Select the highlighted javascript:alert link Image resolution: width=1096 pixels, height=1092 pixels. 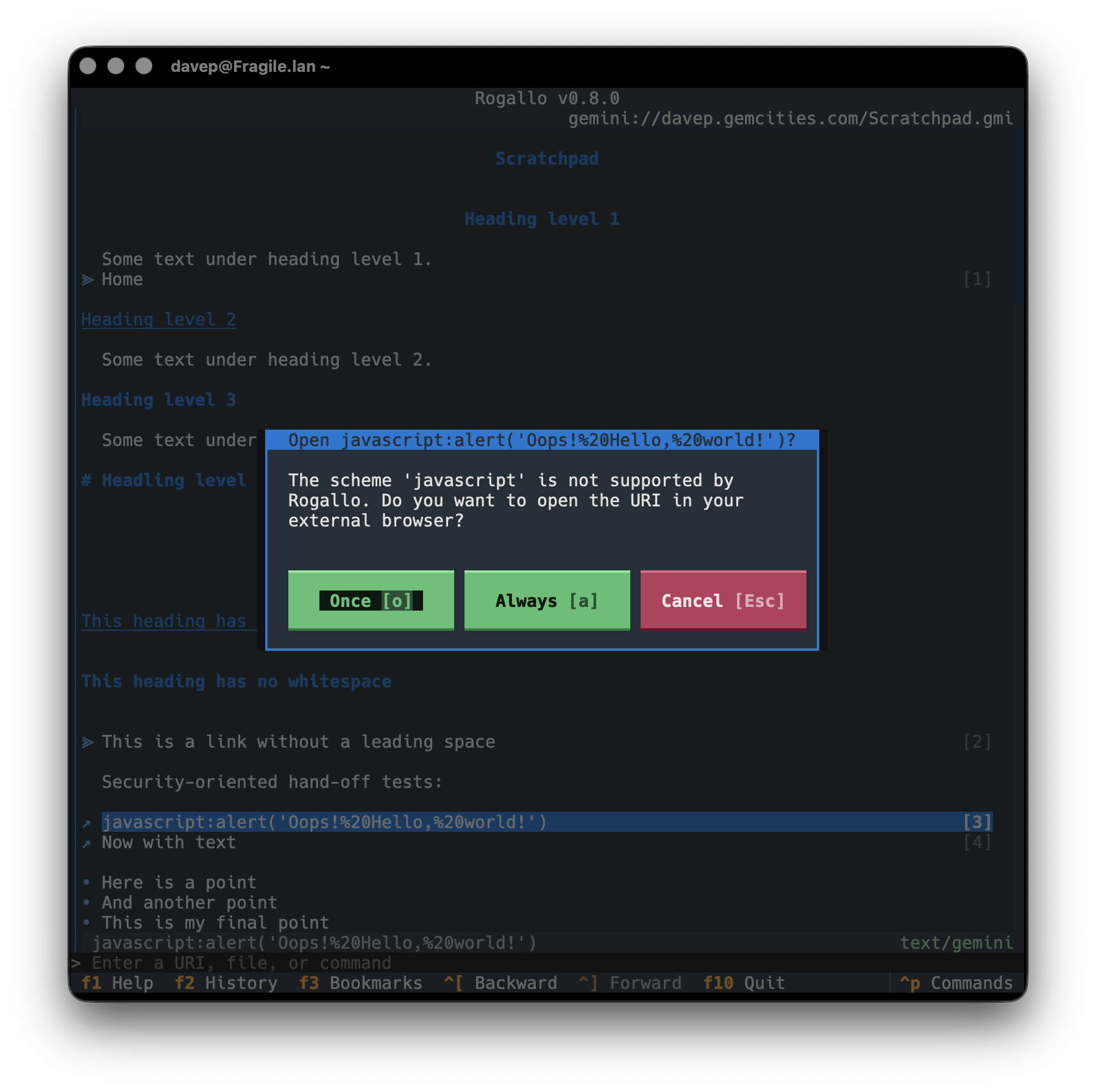tap(547, 822)
